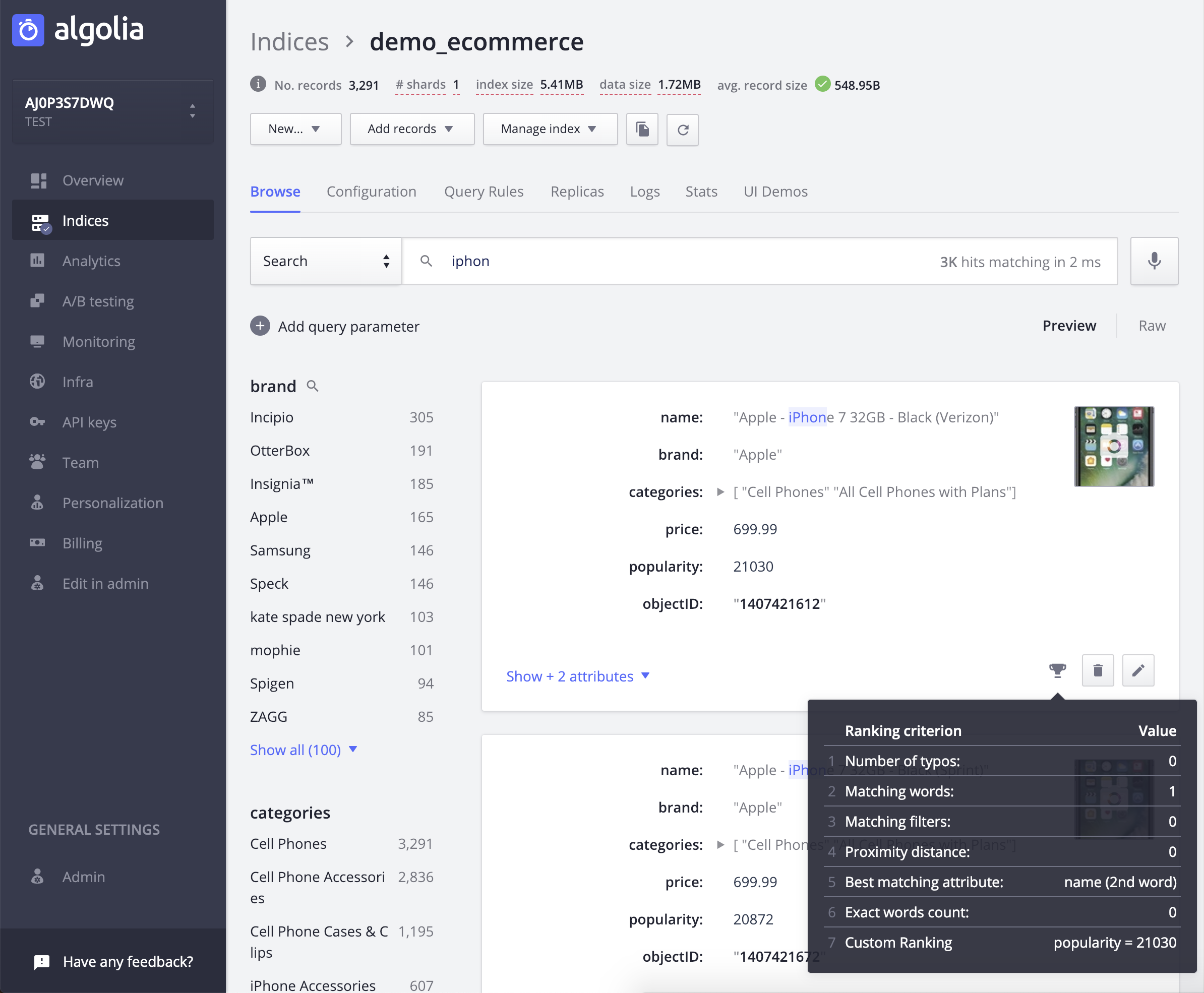Click the data size 1.72MB stat

pos(650,85)
